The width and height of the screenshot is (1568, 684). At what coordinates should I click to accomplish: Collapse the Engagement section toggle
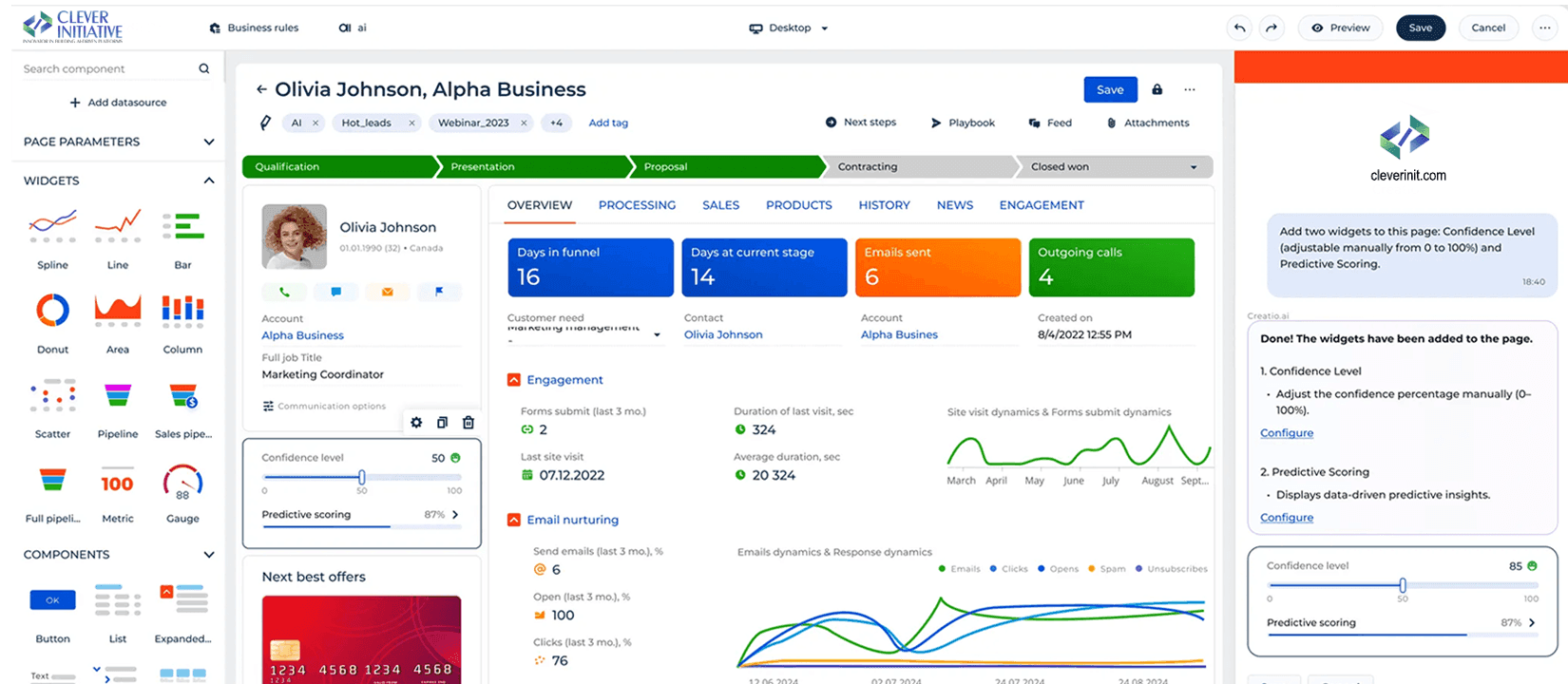(514, 380)
